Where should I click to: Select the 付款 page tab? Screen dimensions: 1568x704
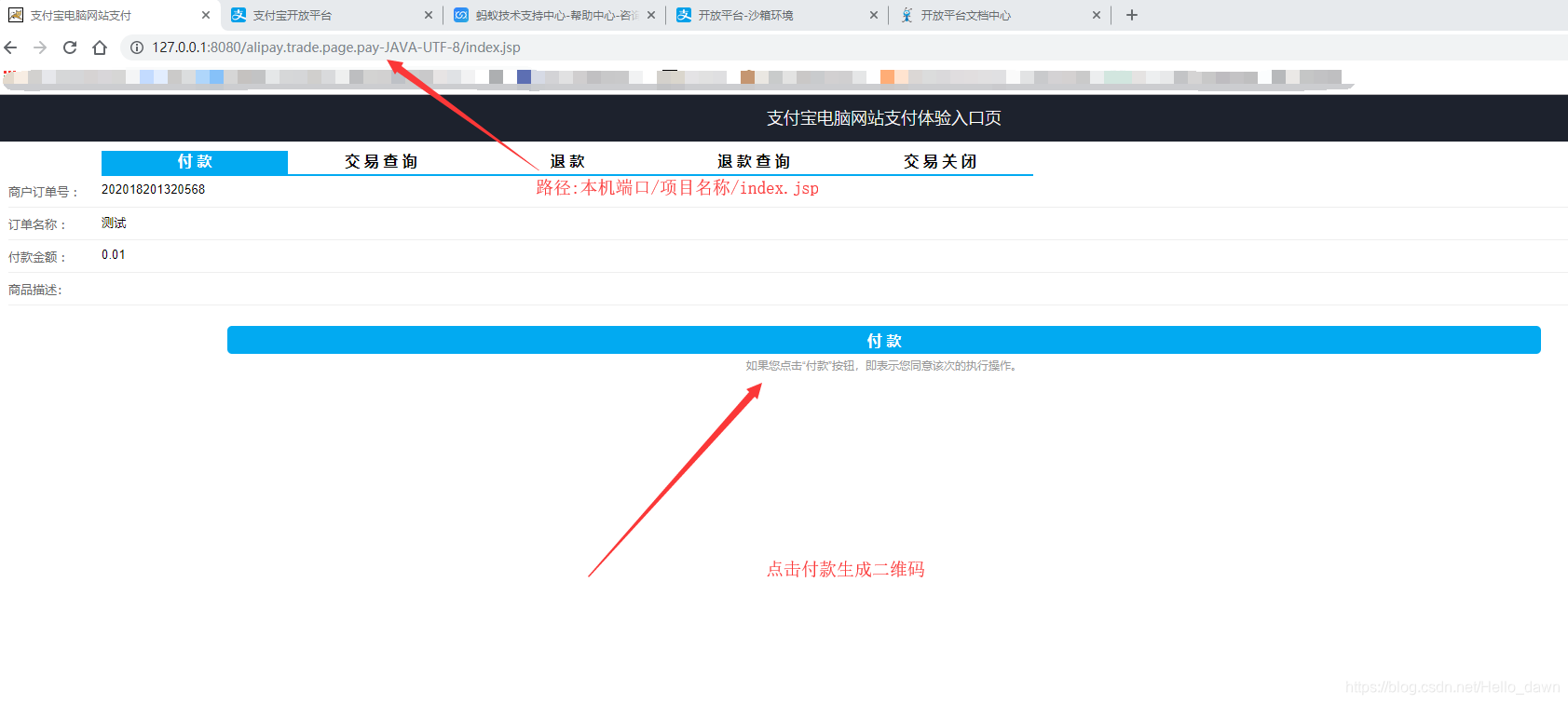pyautogui.click(x=195, y=162)
